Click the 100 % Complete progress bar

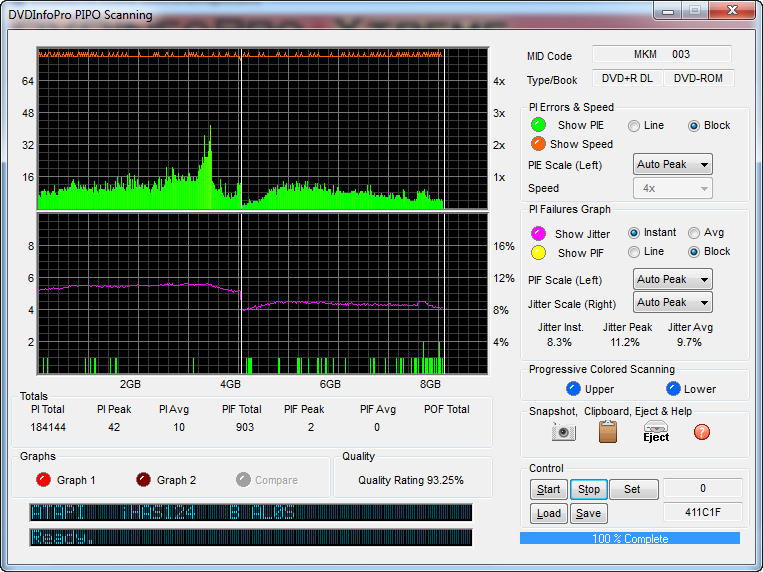[x=630, y=538]
